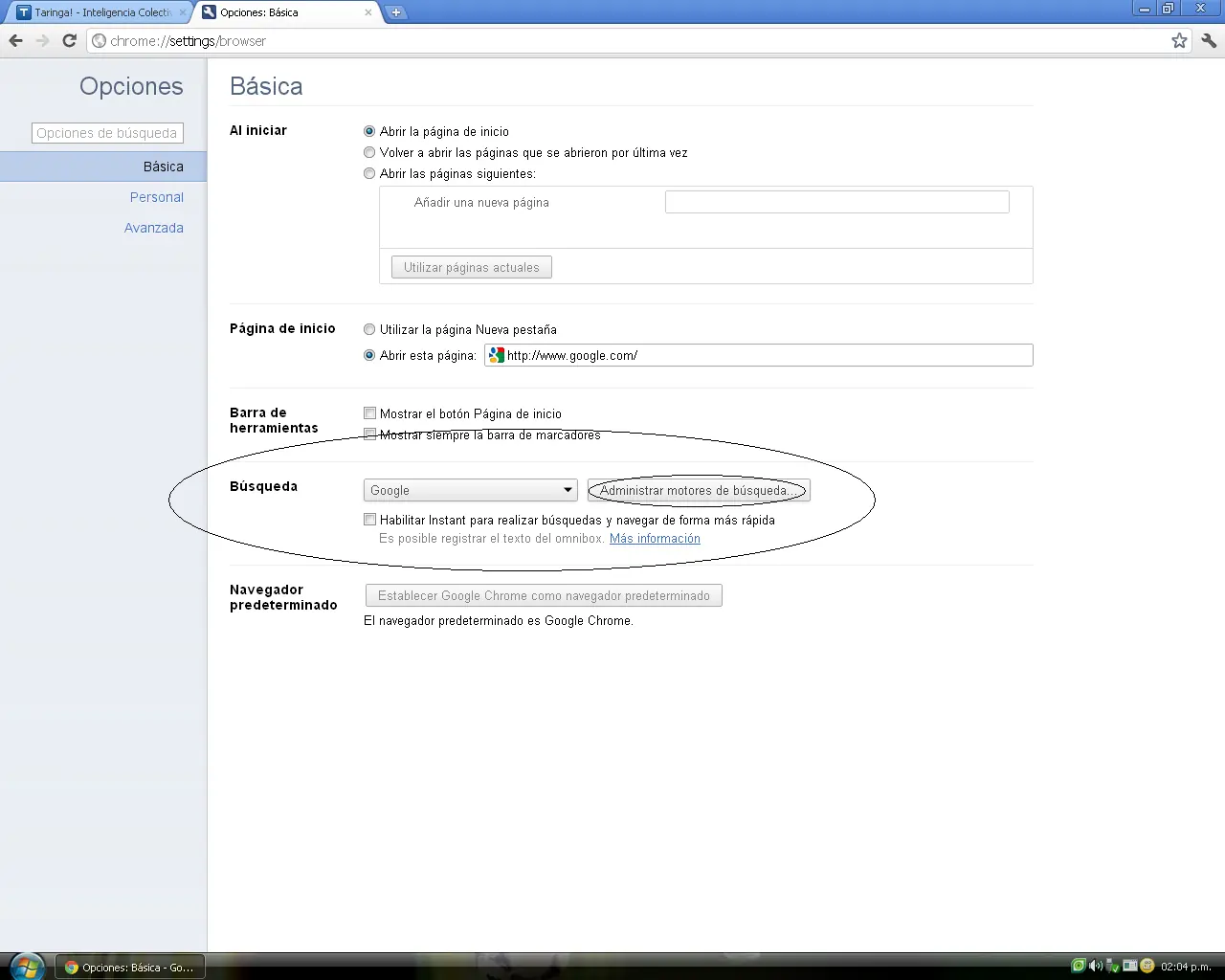Focus the Opciones de búsqueda search box
The image size is (1225, 980).
click(107, 133)
